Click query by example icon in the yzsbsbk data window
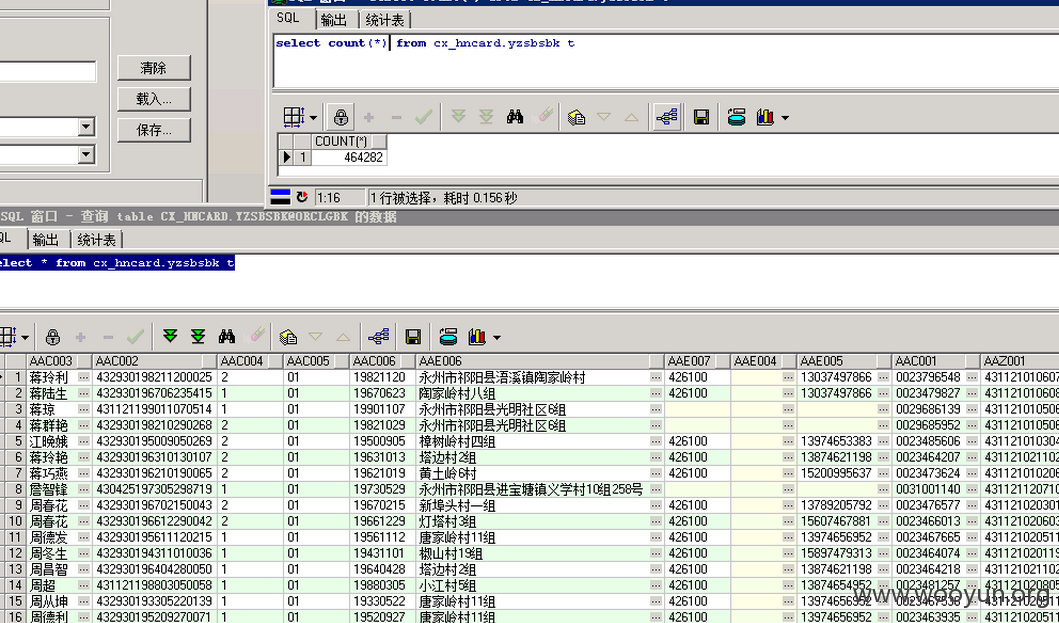This screenshot has height=623, width=1059. coord(288,337)
